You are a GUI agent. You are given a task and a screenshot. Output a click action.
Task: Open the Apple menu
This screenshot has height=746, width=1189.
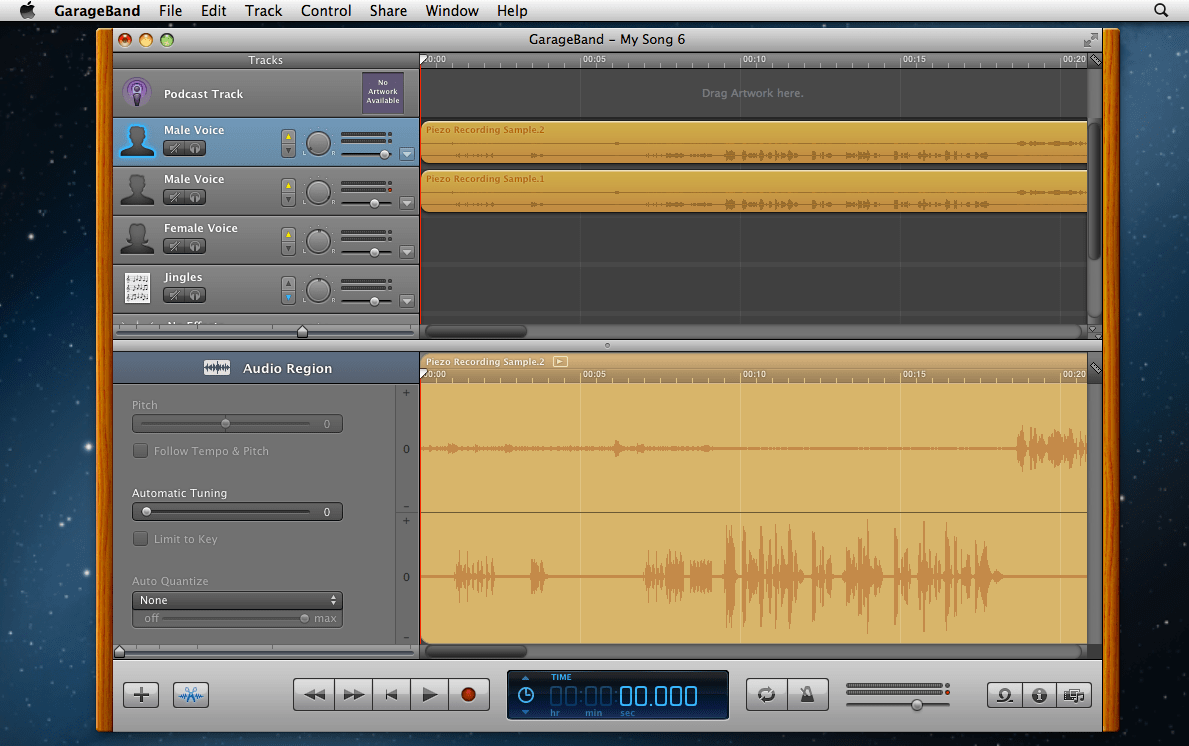point(27,11)
